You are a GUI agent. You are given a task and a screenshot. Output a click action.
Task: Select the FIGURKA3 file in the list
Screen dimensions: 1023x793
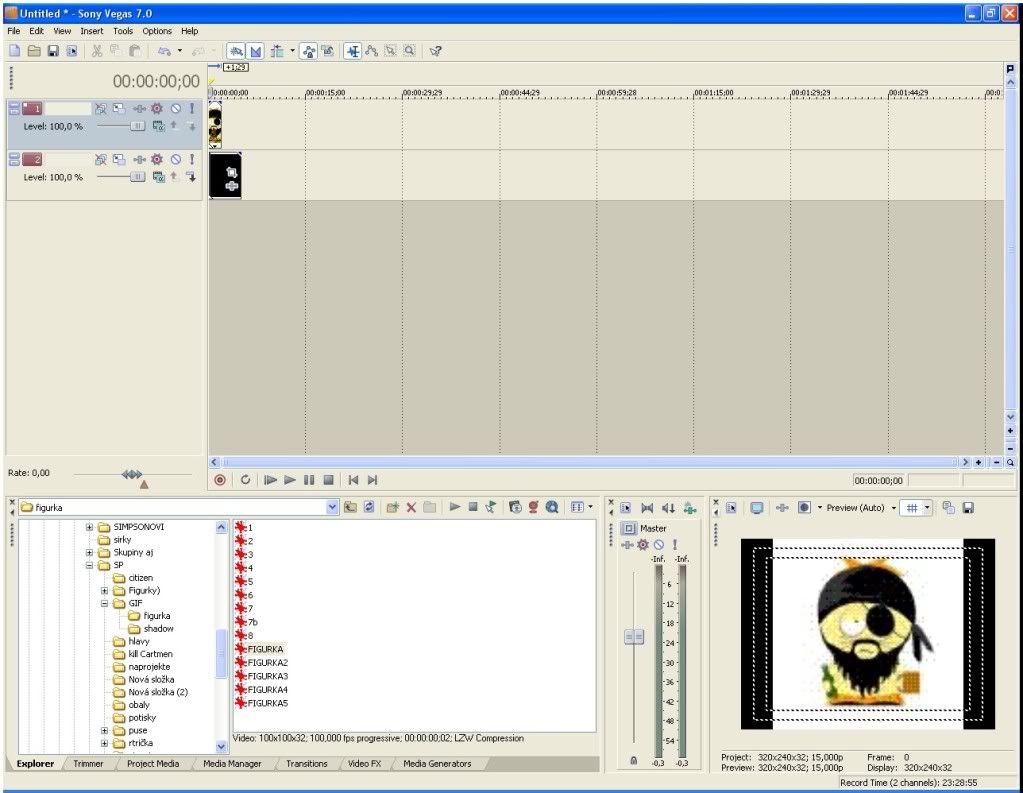pyautogui.click(x=267, y=676)
